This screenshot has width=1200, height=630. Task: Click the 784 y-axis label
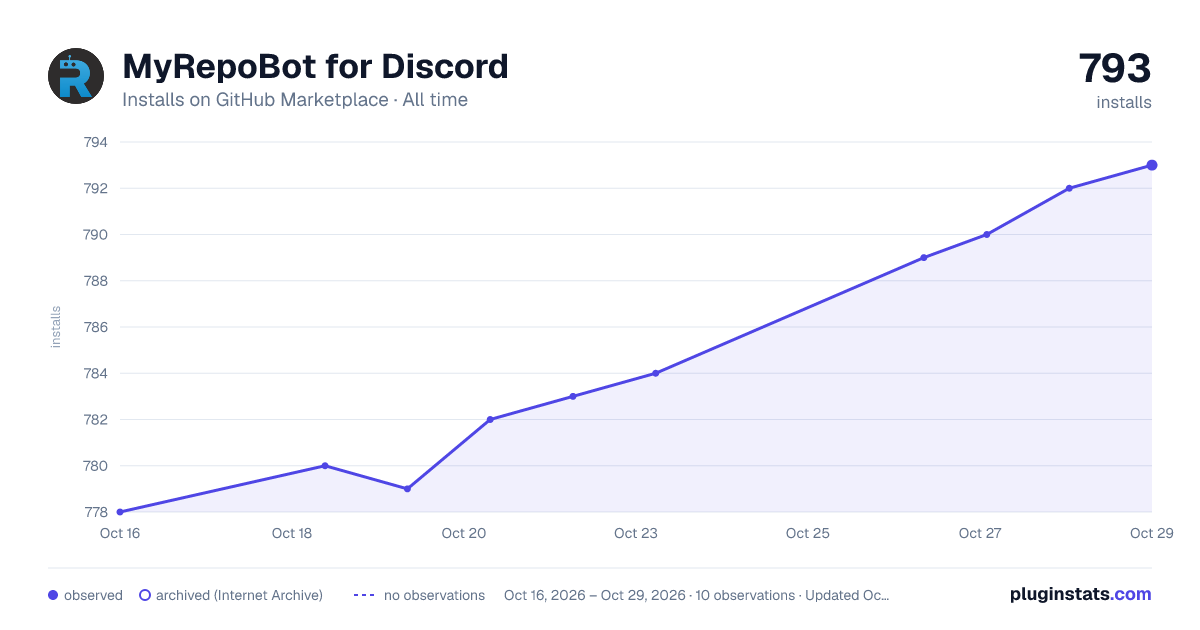95,373
